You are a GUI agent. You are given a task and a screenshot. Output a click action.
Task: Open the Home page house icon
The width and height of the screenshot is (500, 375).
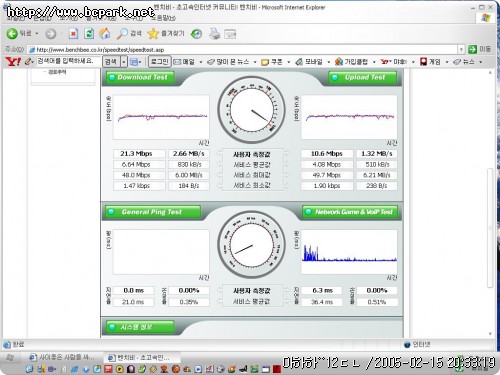105,33
